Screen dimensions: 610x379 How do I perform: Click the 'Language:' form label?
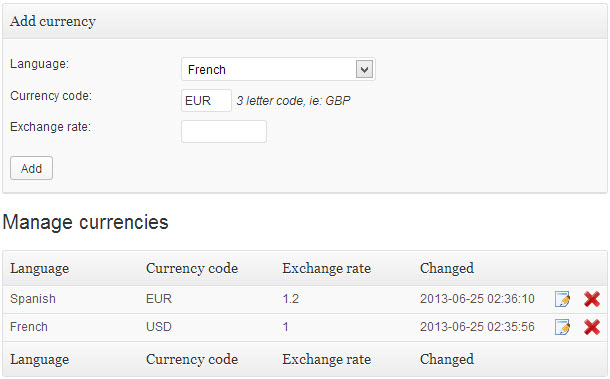(39, 64)
